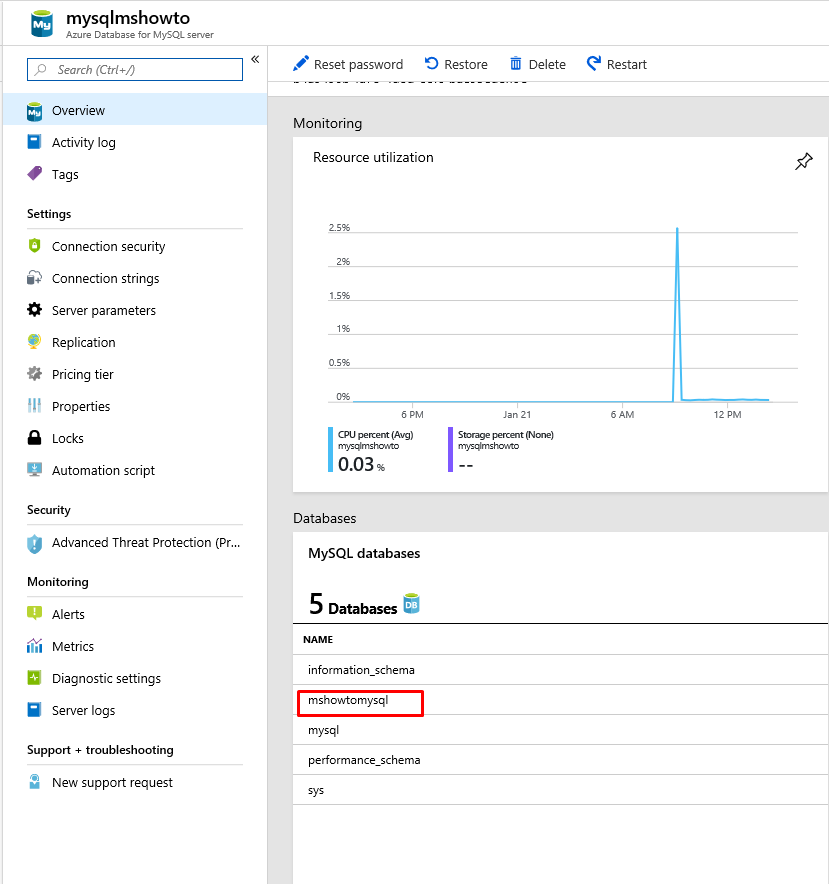Viewport: 829px width, 884px height.
Task: Click the Pricing tier gear icon
Action: (x=34, y=373)
